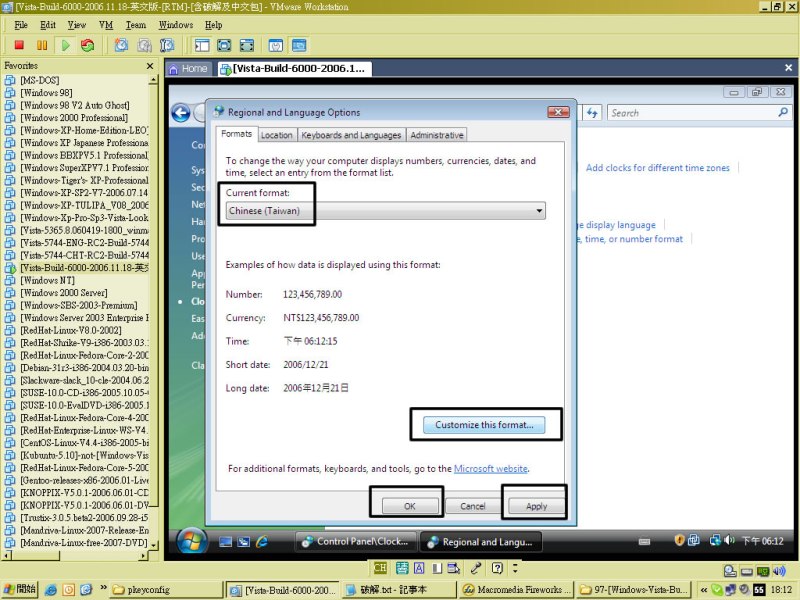Image resolution: width=800 pixels, height=600 pixels.
Task: Click Add clocks for different time zones link
Action: coord(658,168)
